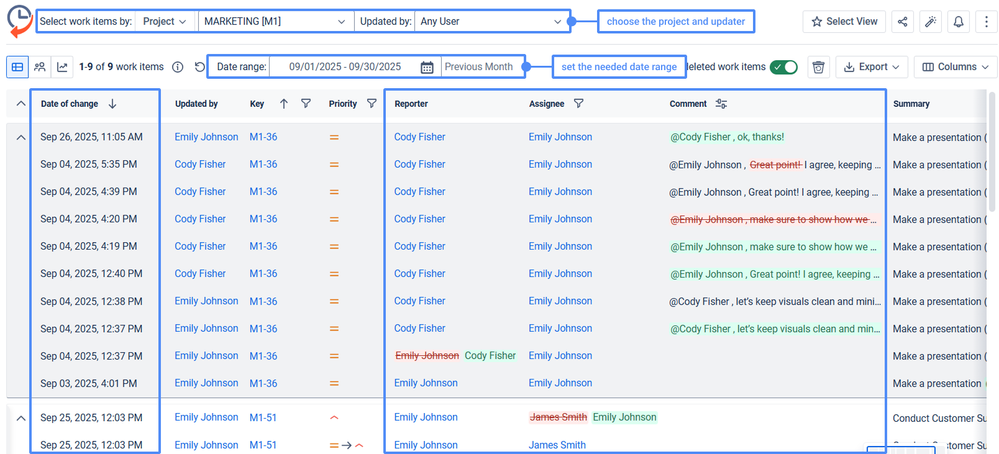Open the notifications bell
Image resolution: width=999 pixels, height=454 pixels.
point(958,21)
